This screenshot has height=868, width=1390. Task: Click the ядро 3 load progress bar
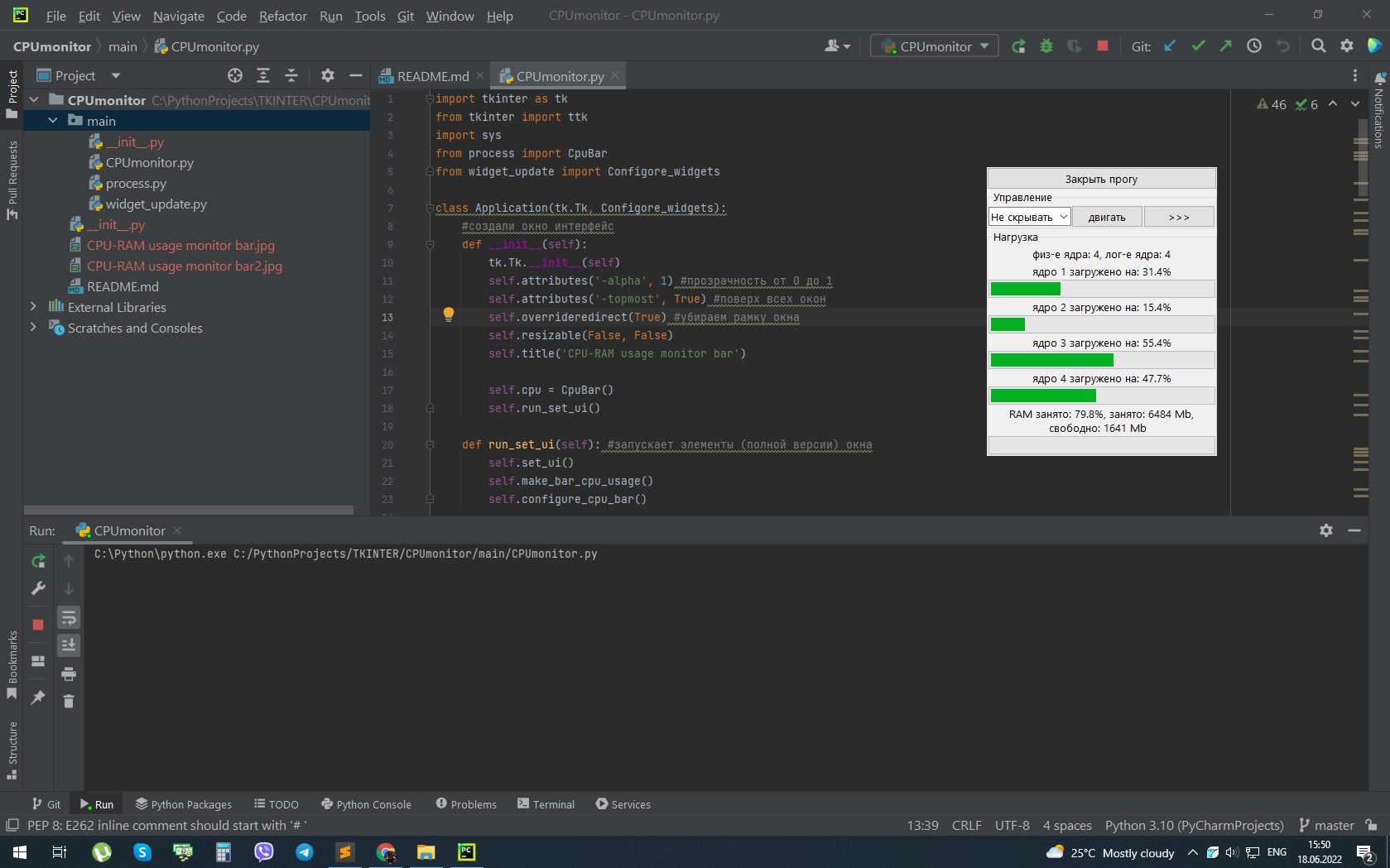1101,360
